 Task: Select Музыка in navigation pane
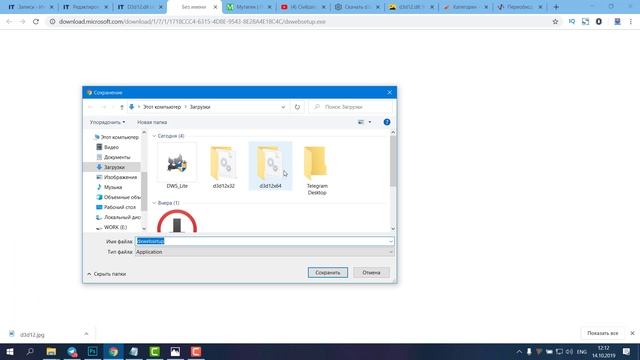[x=109, y=187]
